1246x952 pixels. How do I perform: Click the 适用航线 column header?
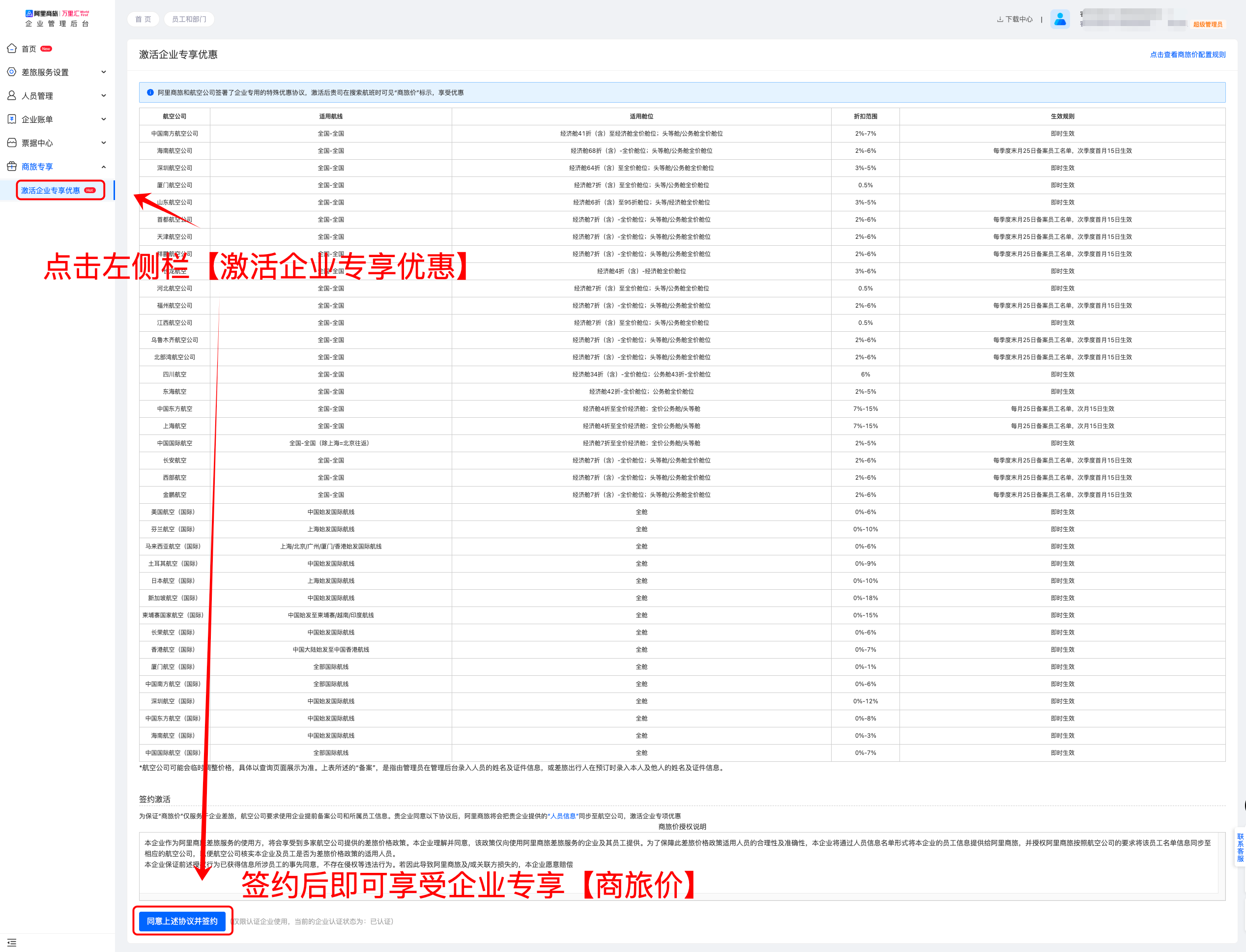point(331,116)
